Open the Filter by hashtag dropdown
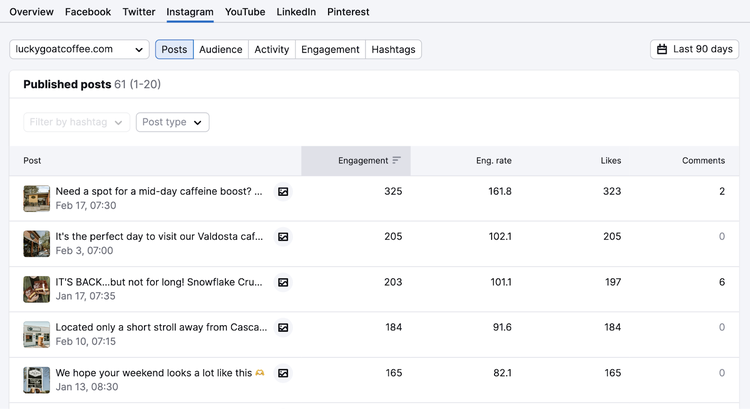Viewport: 750px width, 409px height. [77, 122]
